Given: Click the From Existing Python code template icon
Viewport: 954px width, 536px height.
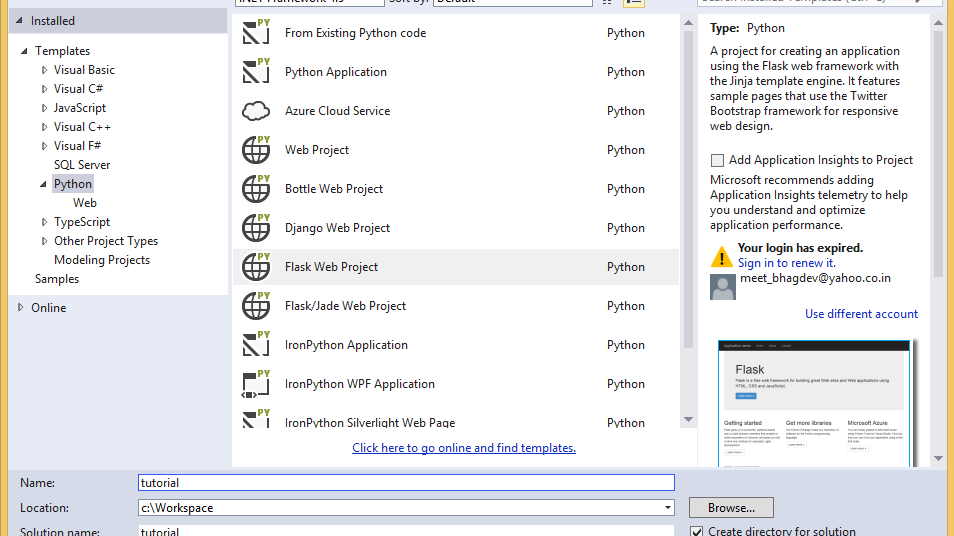Looking at the screenshot, I should point(256,33).
